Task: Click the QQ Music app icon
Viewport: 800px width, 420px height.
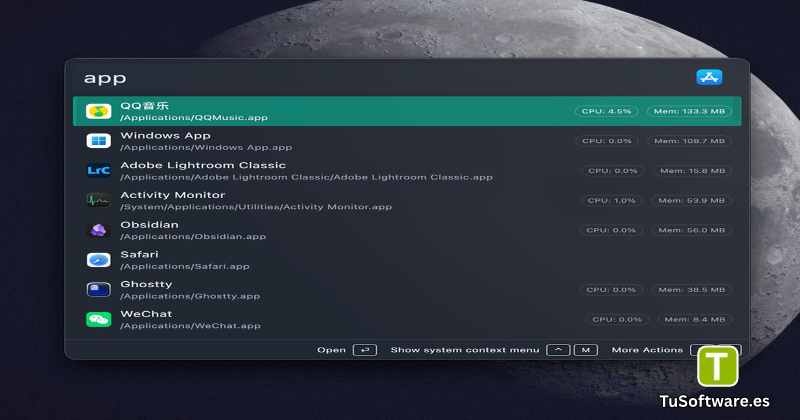Action: [x=98, y=111]
